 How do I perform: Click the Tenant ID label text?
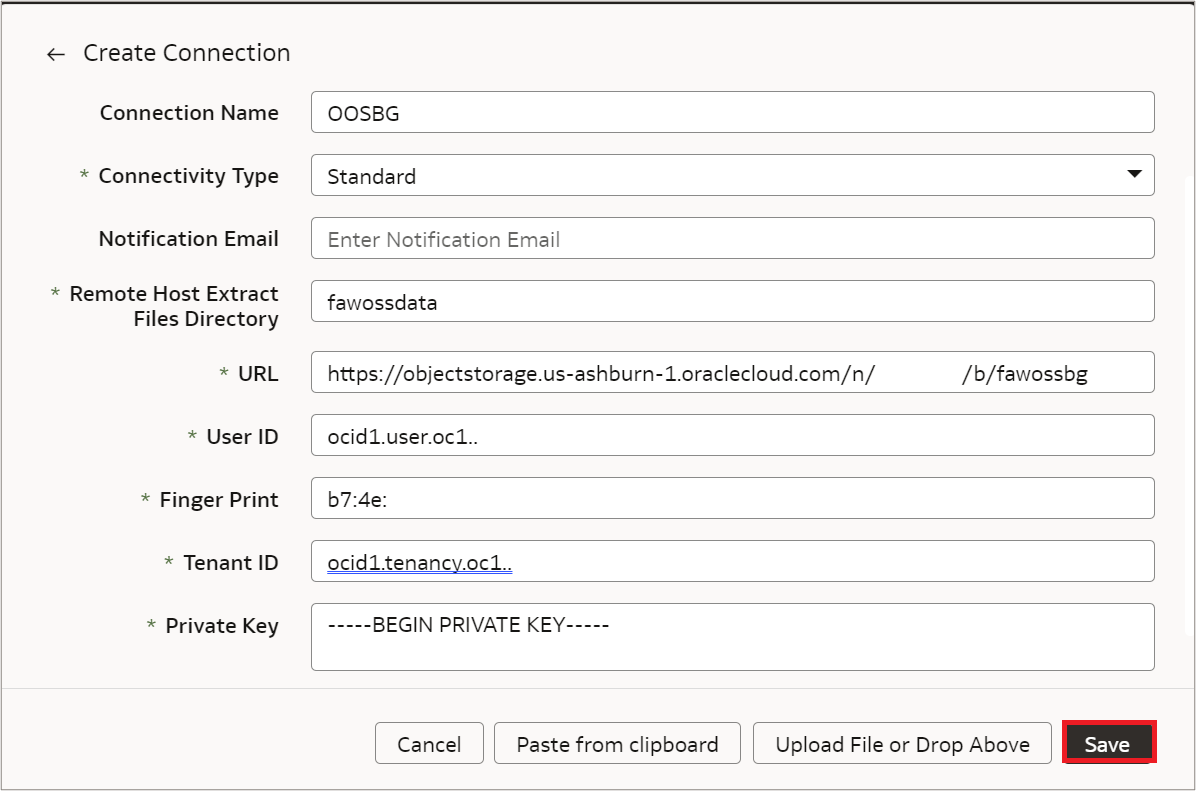coord(230,563)
